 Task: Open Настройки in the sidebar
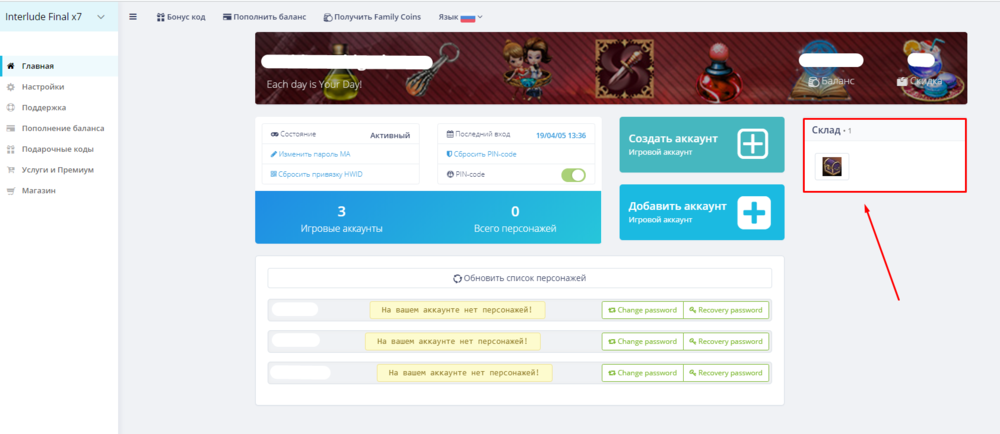(x=42, y=87)
